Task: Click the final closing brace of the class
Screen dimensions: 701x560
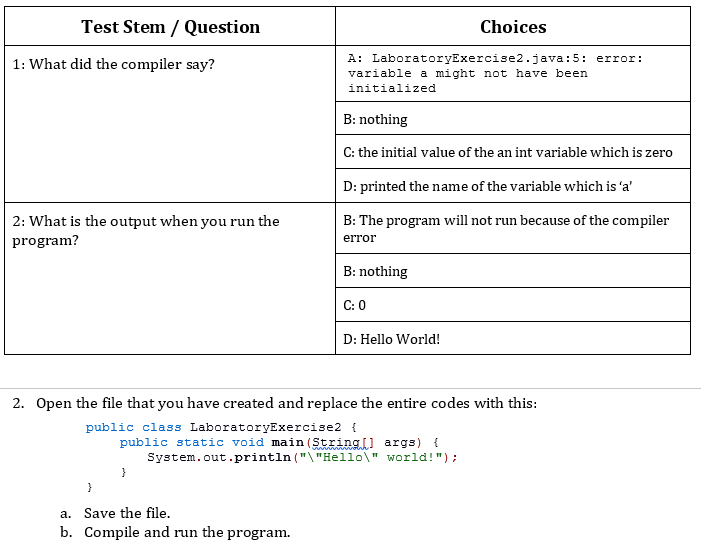Action: point(90,487)
